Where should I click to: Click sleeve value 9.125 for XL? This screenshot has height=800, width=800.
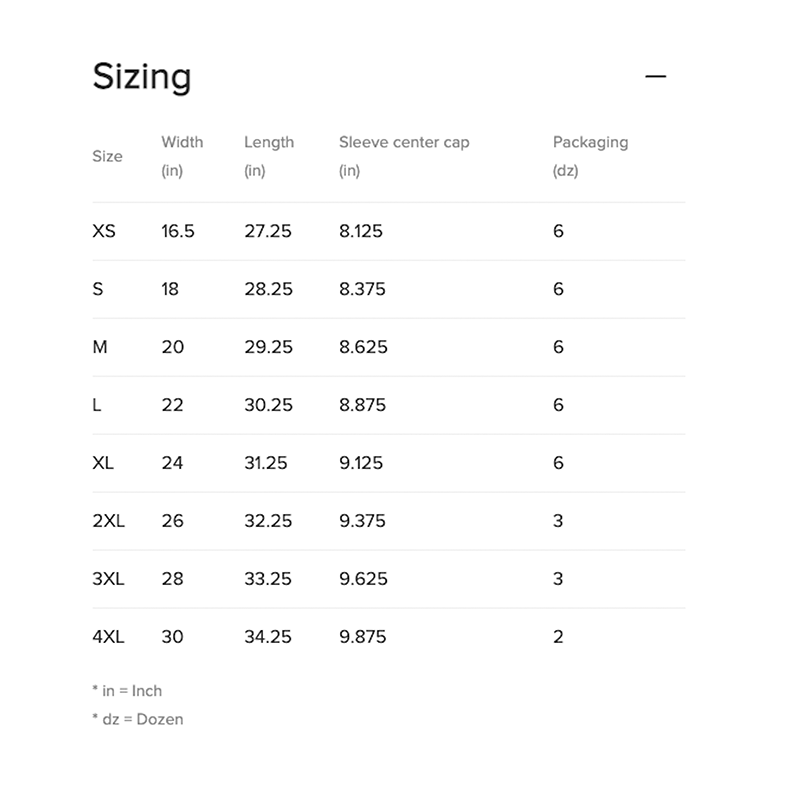pos(361,463)
